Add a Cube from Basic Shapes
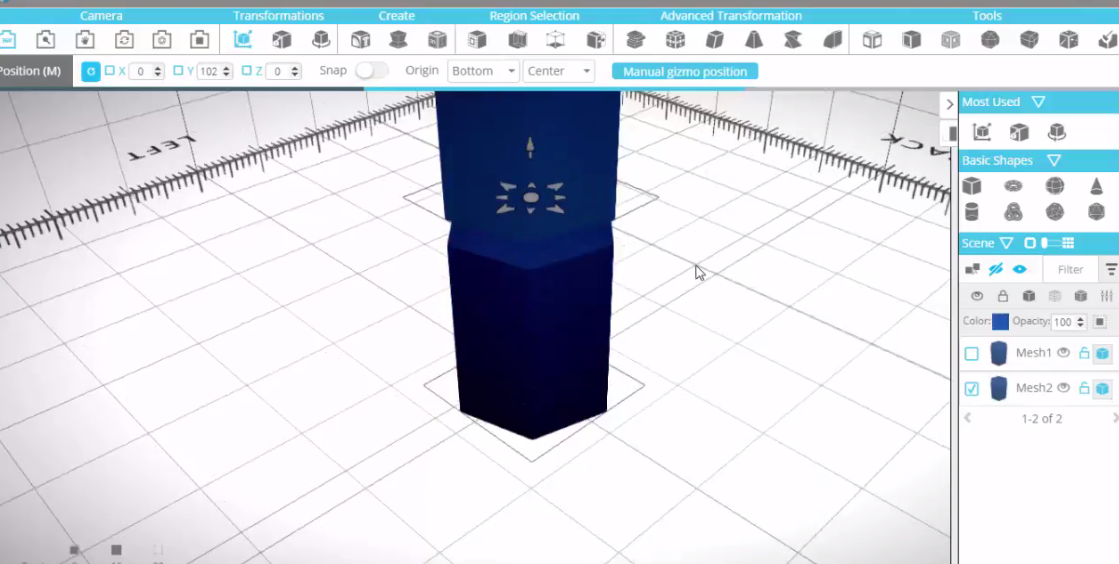Screen dimensions: 1119x564 tap(971, 186)
